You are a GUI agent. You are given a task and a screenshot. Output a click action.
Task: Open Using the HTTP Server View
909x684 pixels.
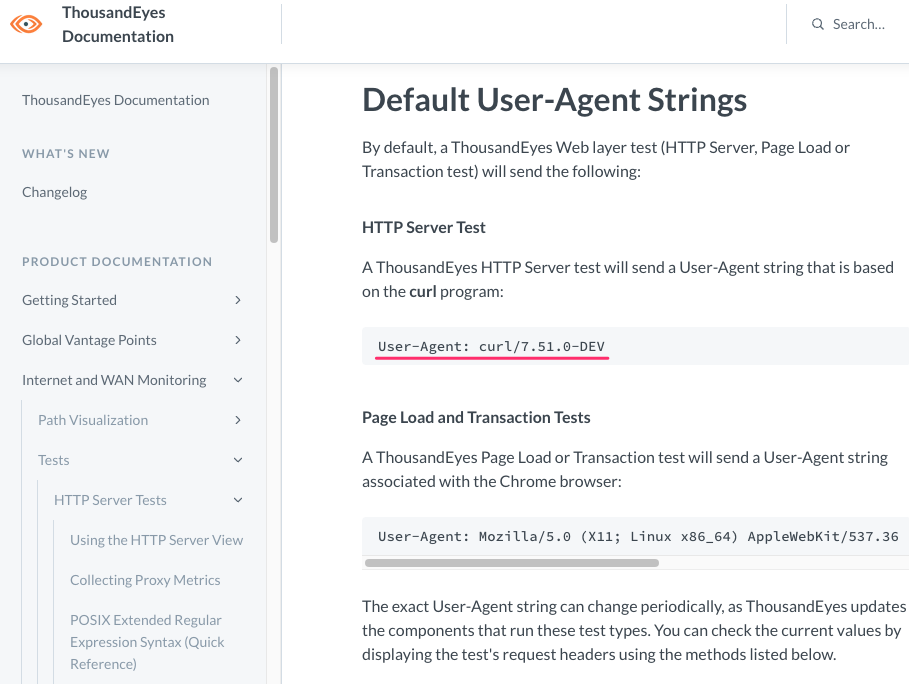157,540
